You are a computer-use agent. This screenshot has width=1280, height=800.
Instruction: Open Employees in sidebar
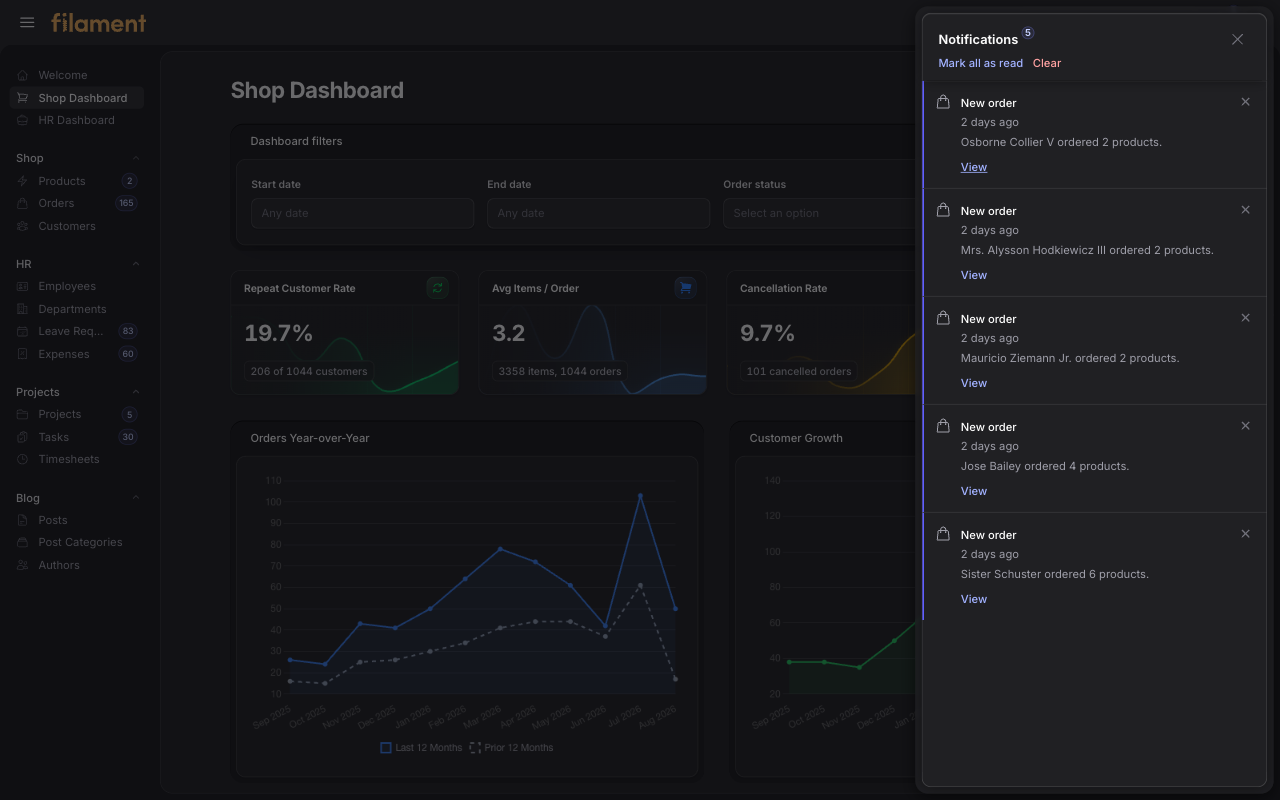(x=77, y=286)
